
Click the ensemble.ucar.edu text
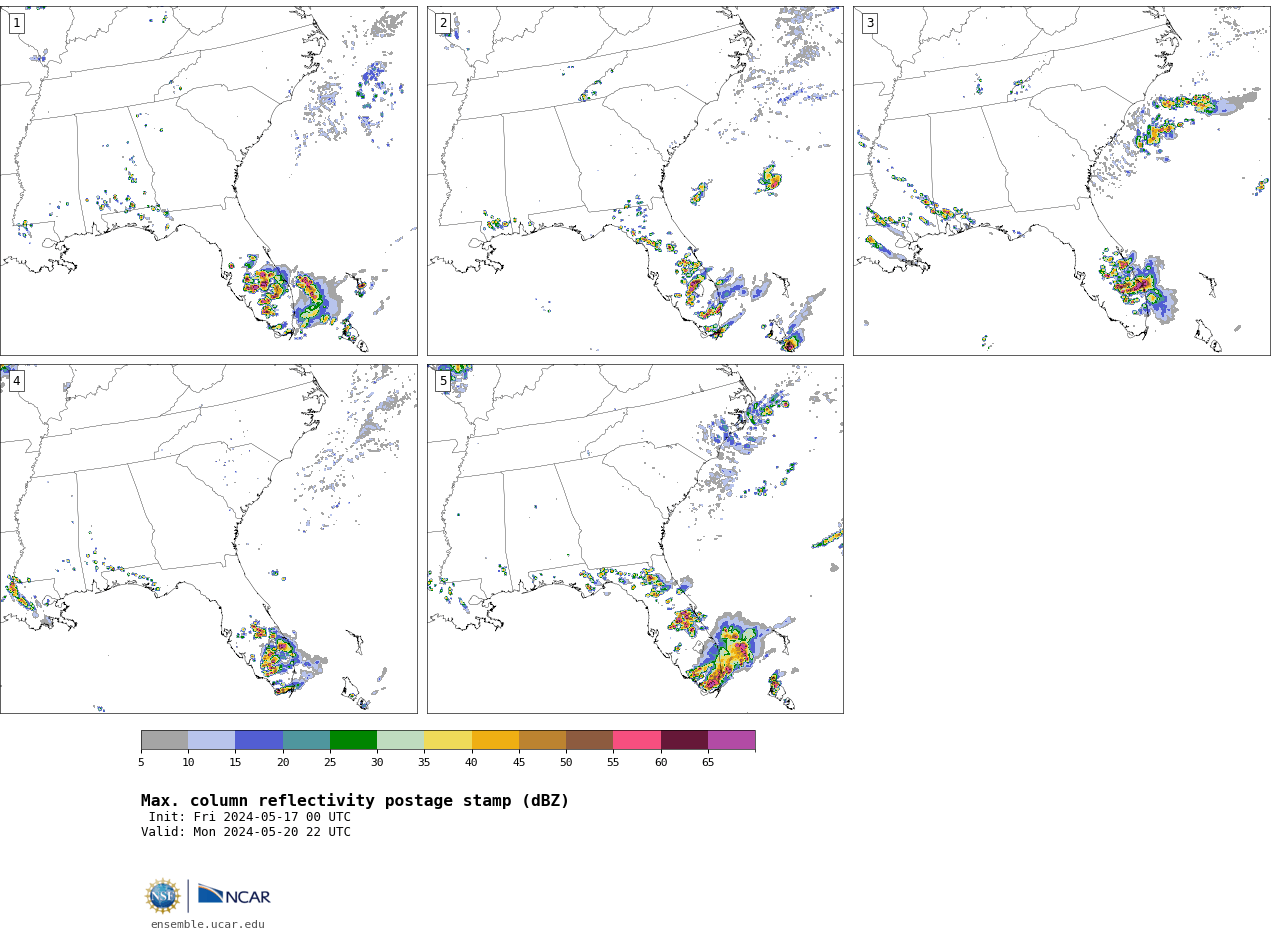(x=208, y=925)
